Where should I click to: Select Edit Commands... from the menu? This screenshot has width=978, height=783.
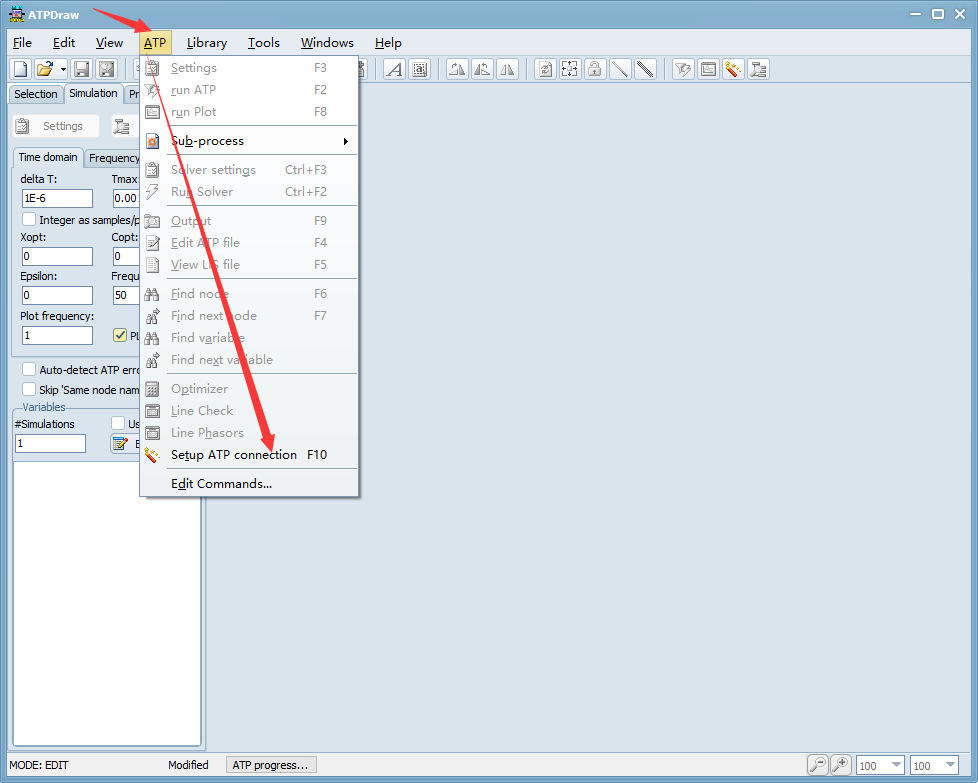pos(221,484)
